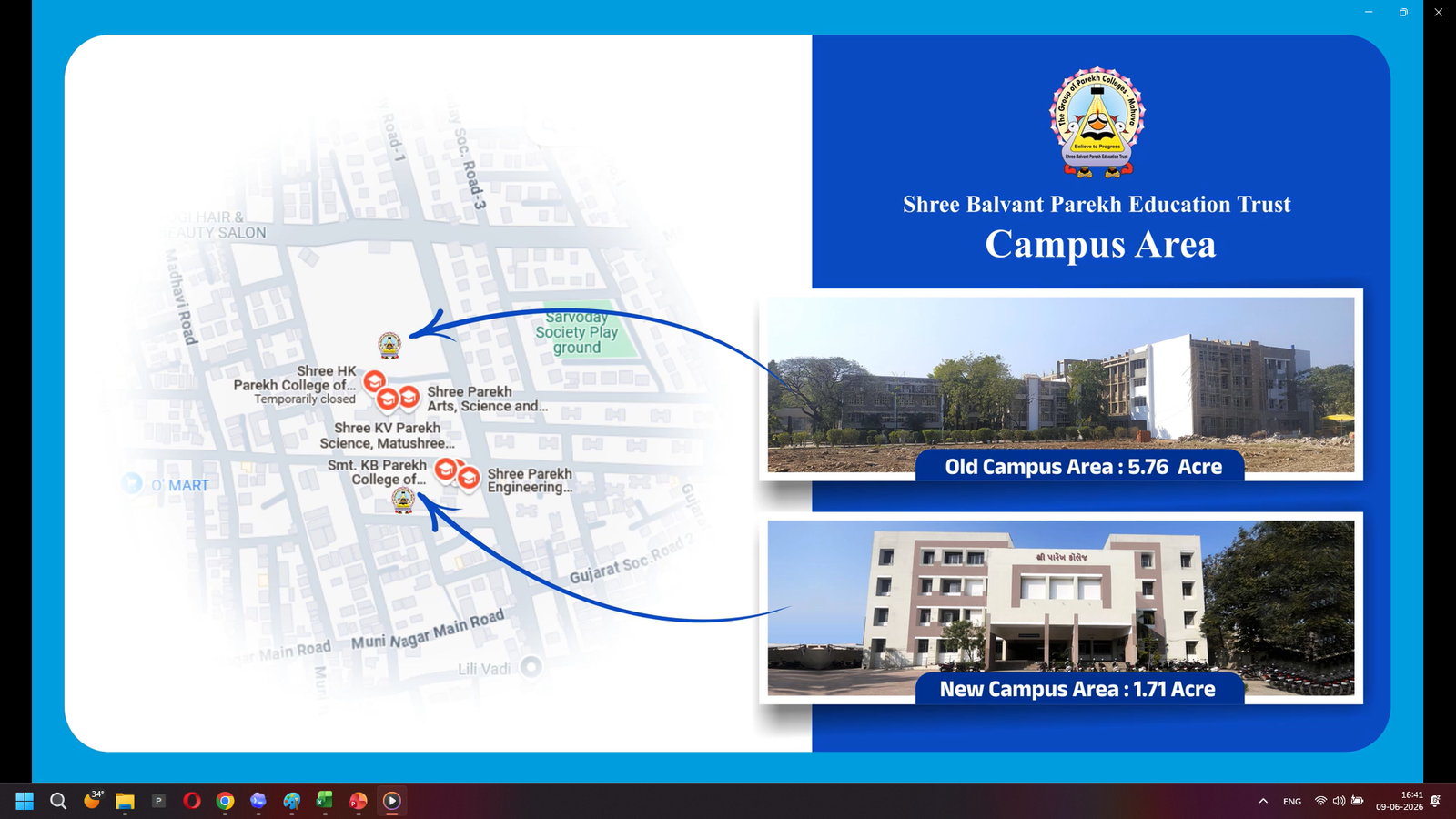Click 'Shree Parekh Arts, Science and...' label
Screen dimensions: 1456x819
click(x=487, y=399)
